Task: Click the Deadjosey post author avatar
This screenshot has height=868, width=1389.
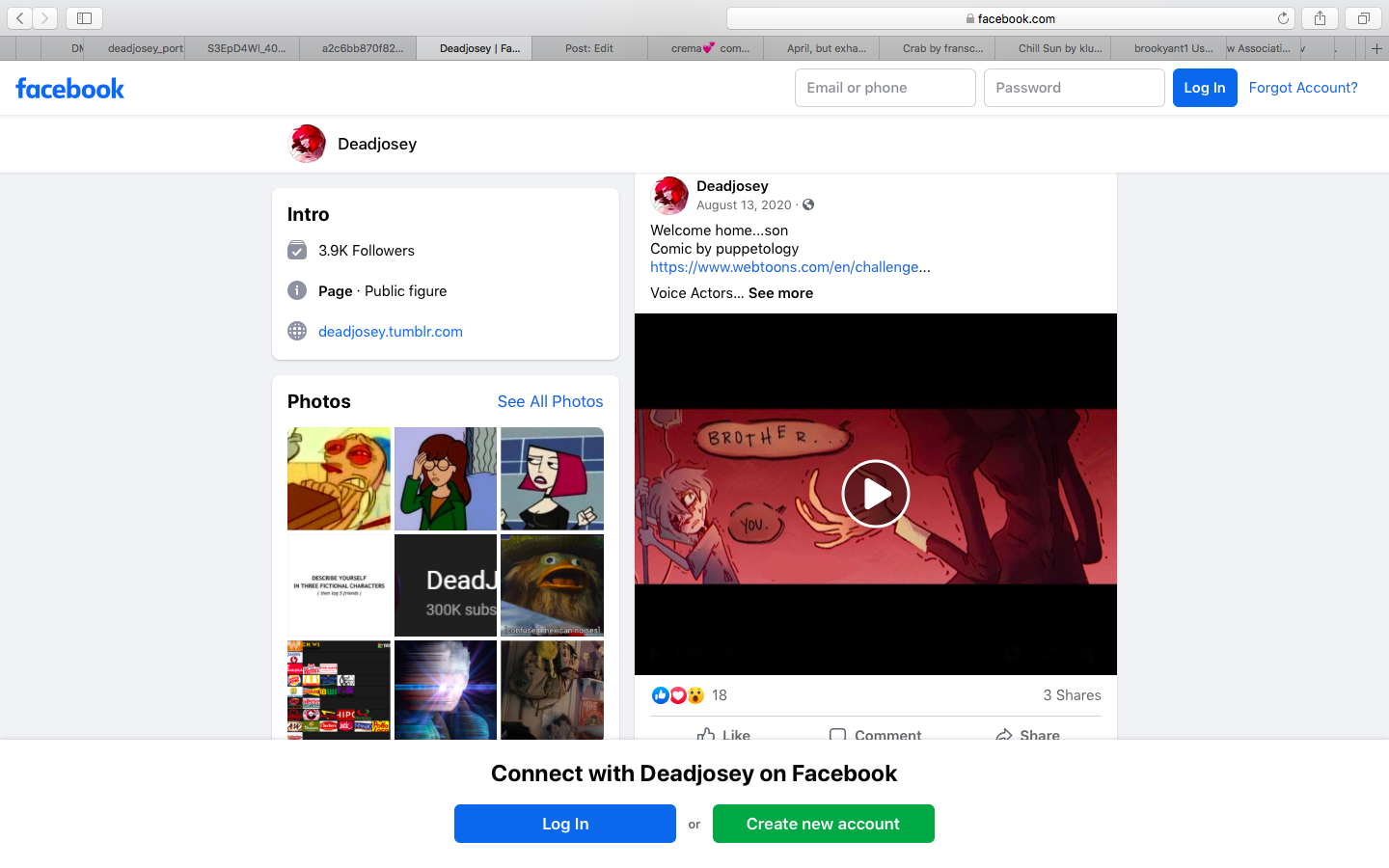Action: coord(669,195)
